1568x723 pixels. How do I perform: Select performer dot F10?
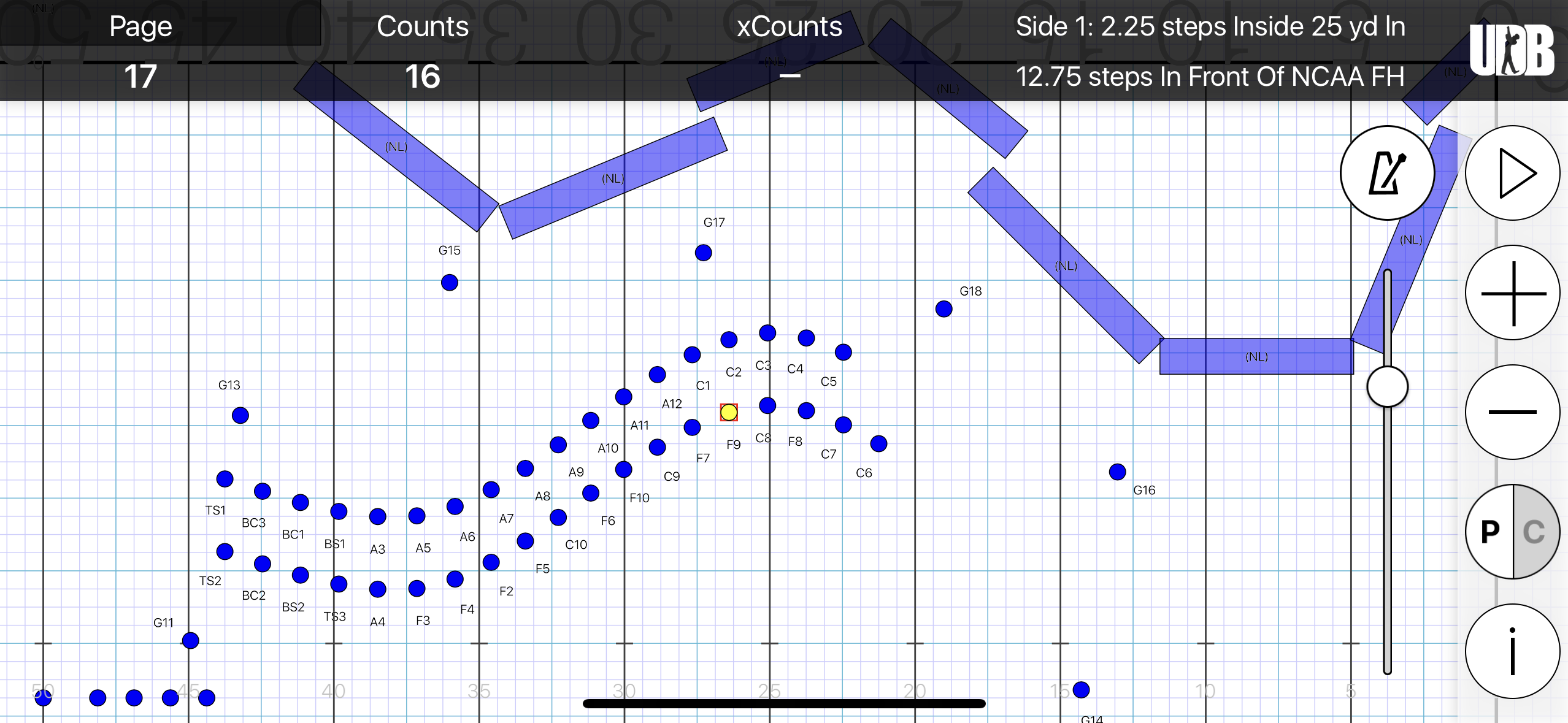[624, 470]
